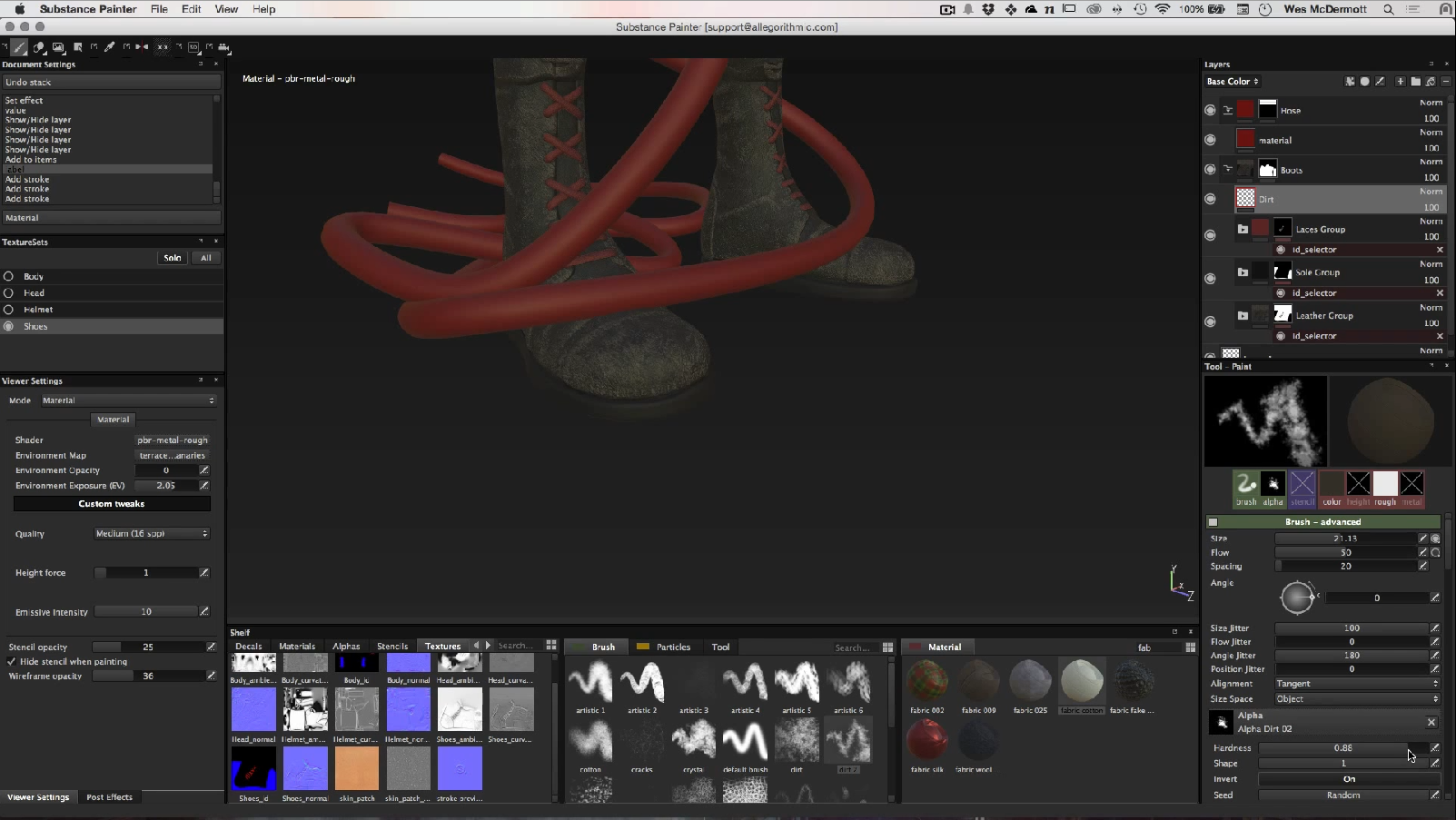
Task: Click the camera view icon in toolbar
Action: (x=224, y=47)
